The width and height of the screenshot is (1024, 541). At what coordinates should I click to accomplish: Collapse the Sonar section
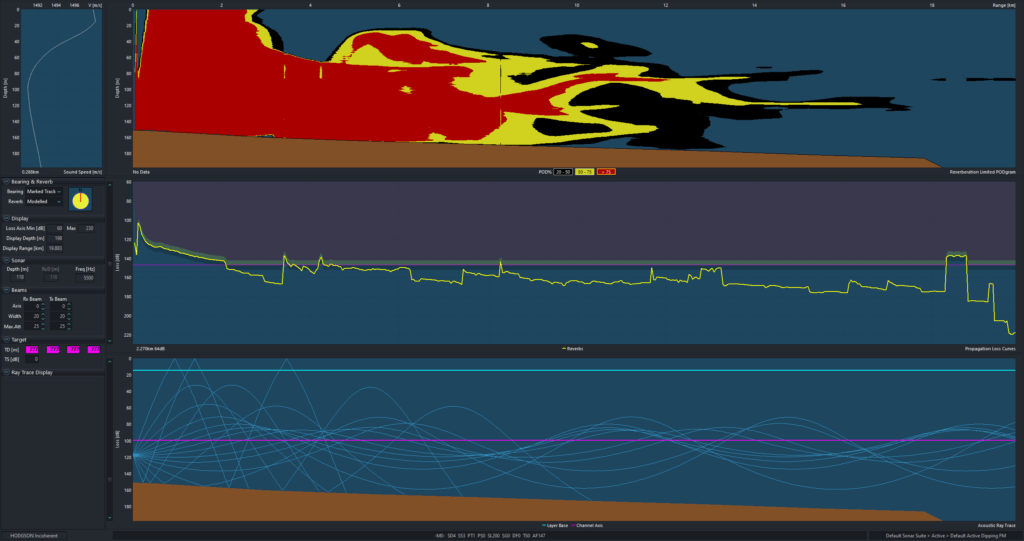coord(7,260)
